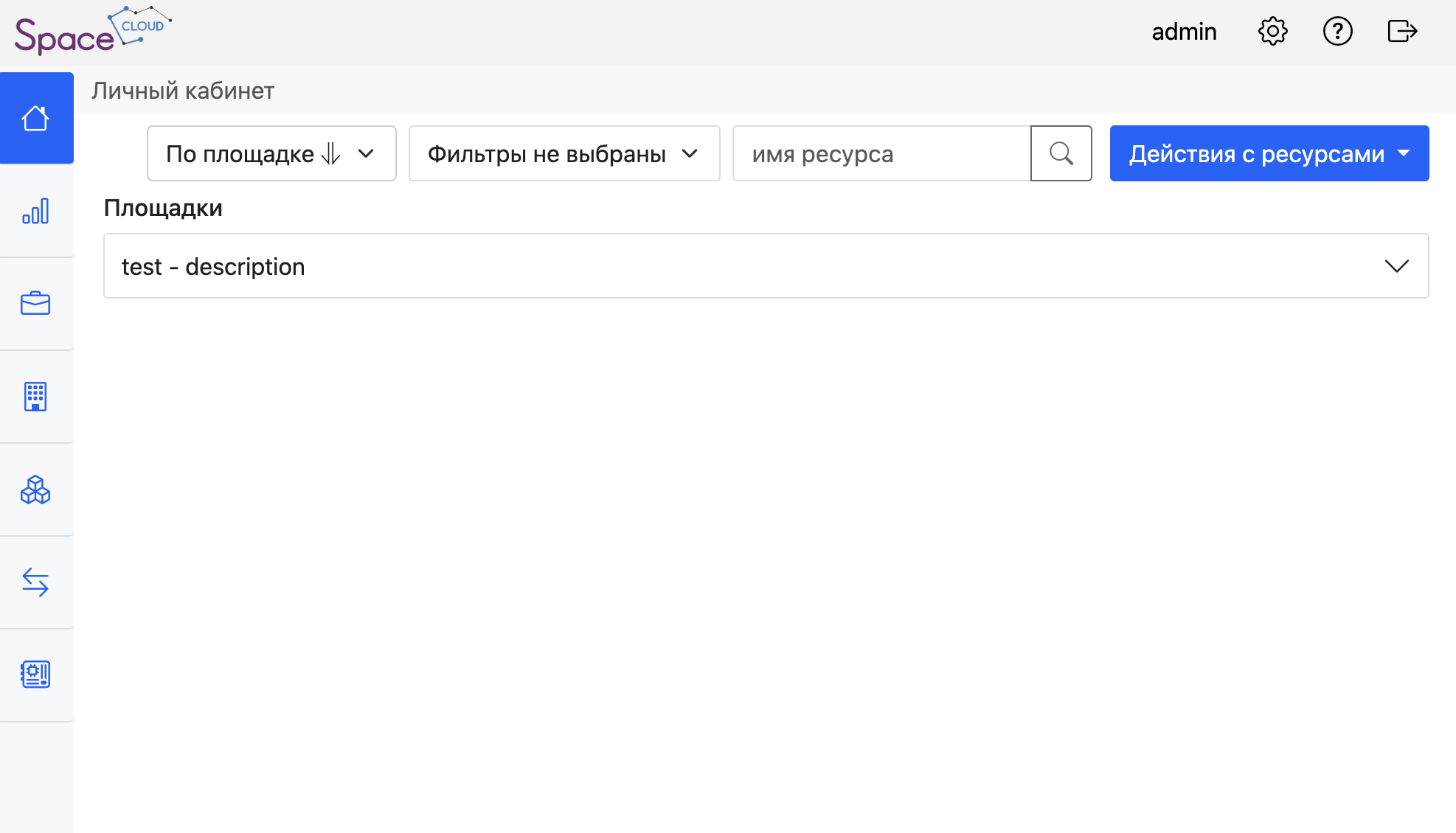Viewport: 1456px width, 833px height.
Task: Click the admin username link
Action: 1184,32
